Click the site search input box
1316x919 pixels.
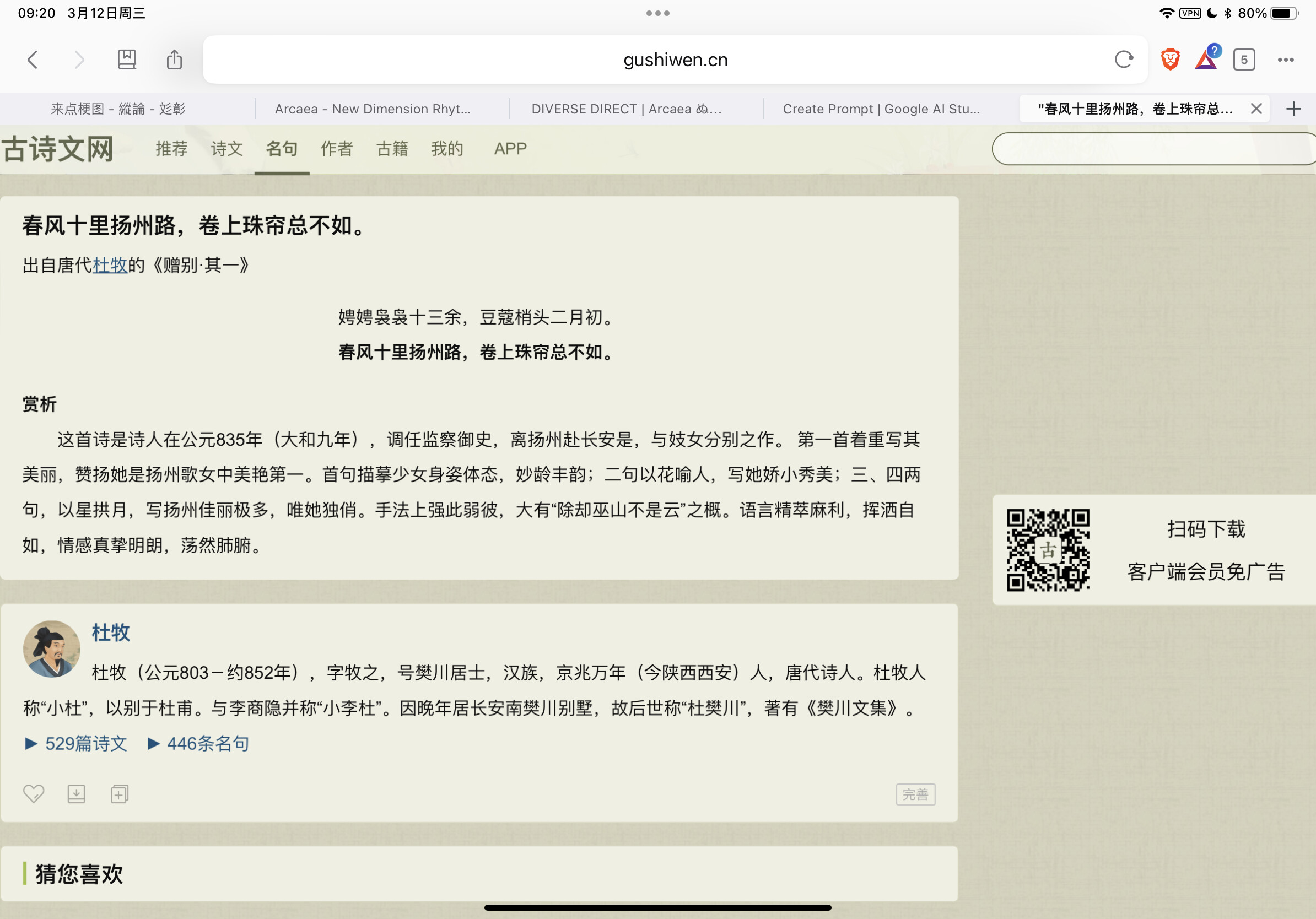coord(1152,149)
